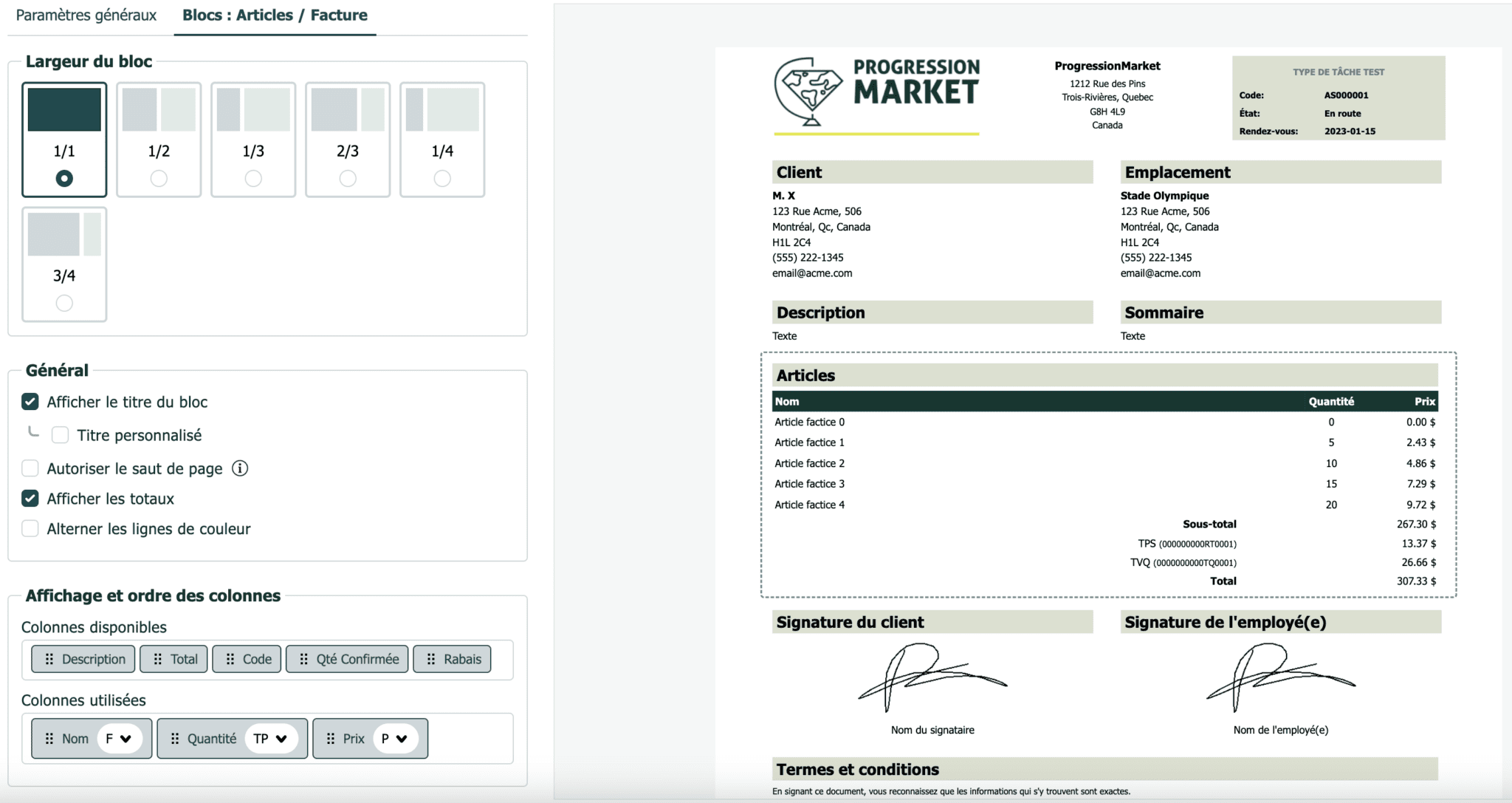This screenshot has height=803, width=1512.
Task: Open the F dropdown on the Nom column
Action: [x=119, y=739]
